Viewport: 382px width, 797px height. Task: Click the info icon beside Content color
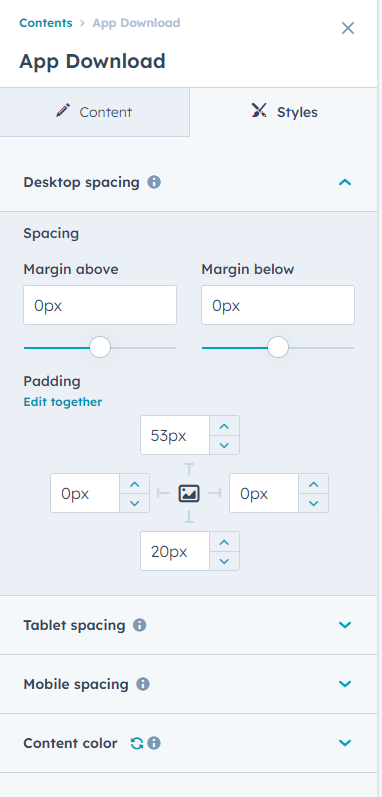pos(154,743)
